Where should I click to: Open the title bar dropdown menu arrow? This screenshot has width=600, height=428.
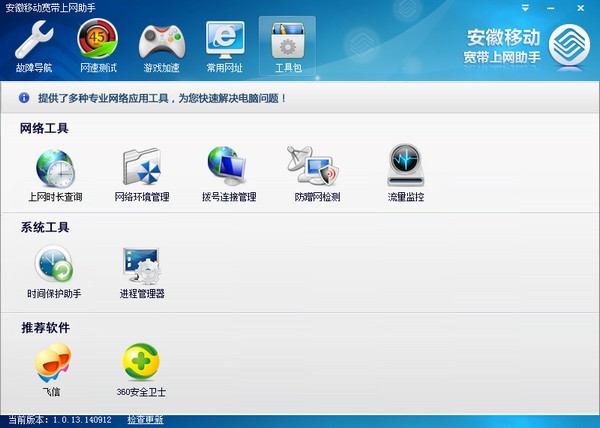(x=525, y=8)
